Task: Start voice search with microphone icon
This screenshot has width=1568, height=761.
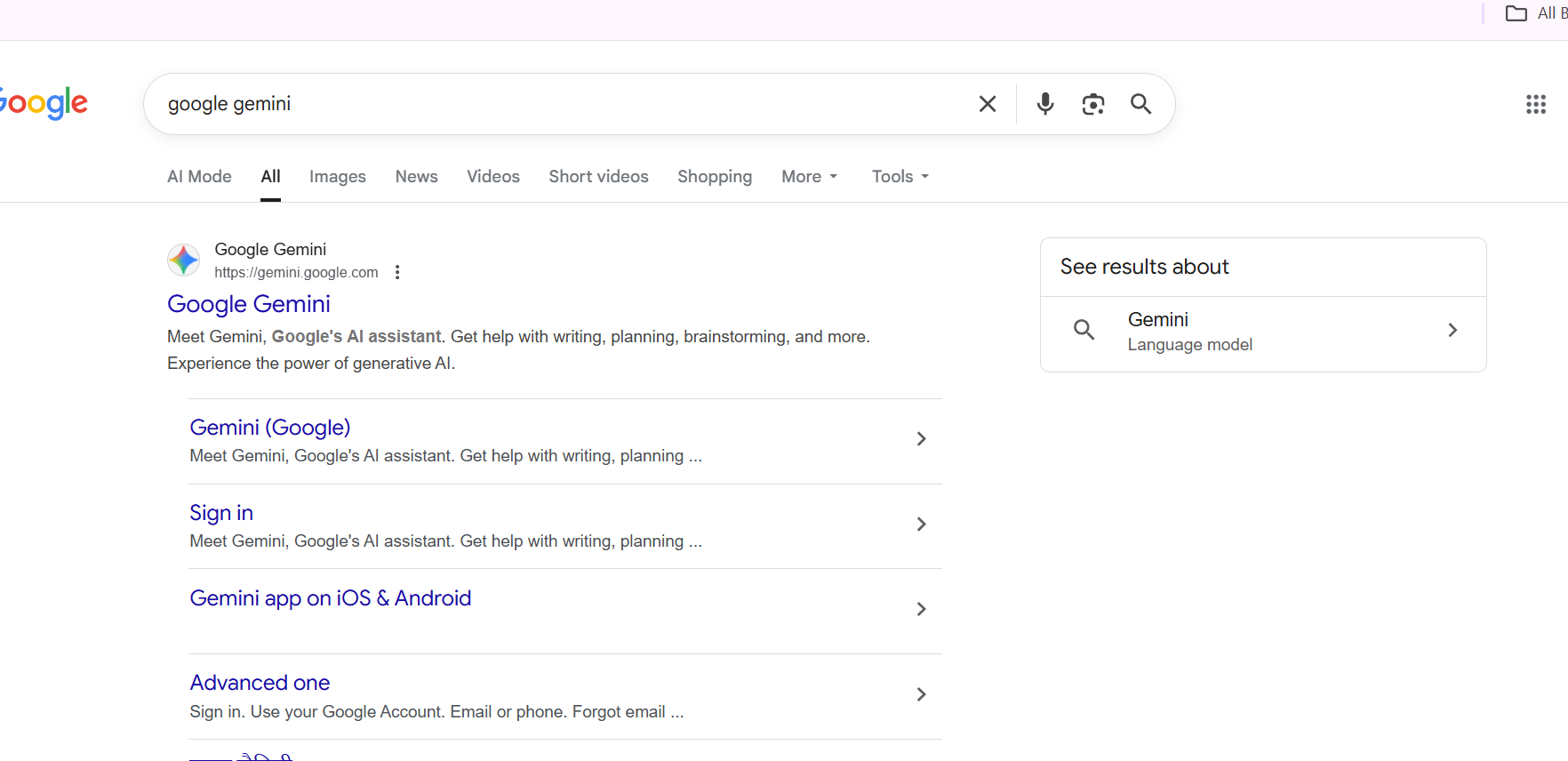Action: [x=1045, y=104]
